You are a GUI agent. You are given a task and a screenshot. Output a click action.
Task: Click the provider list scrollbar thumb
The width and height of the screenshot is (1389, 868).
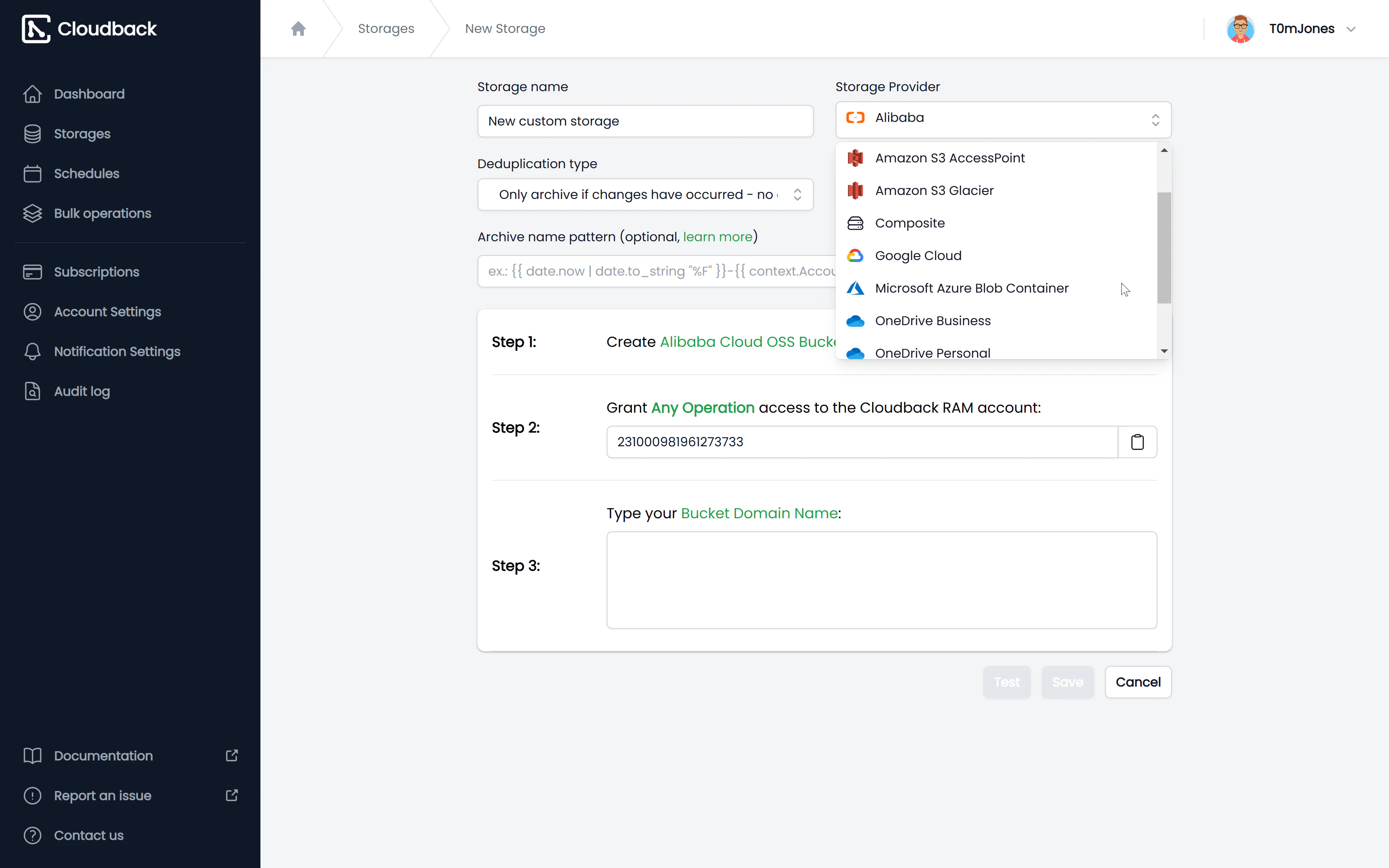pyautogui.click(x=1163, y=247)
